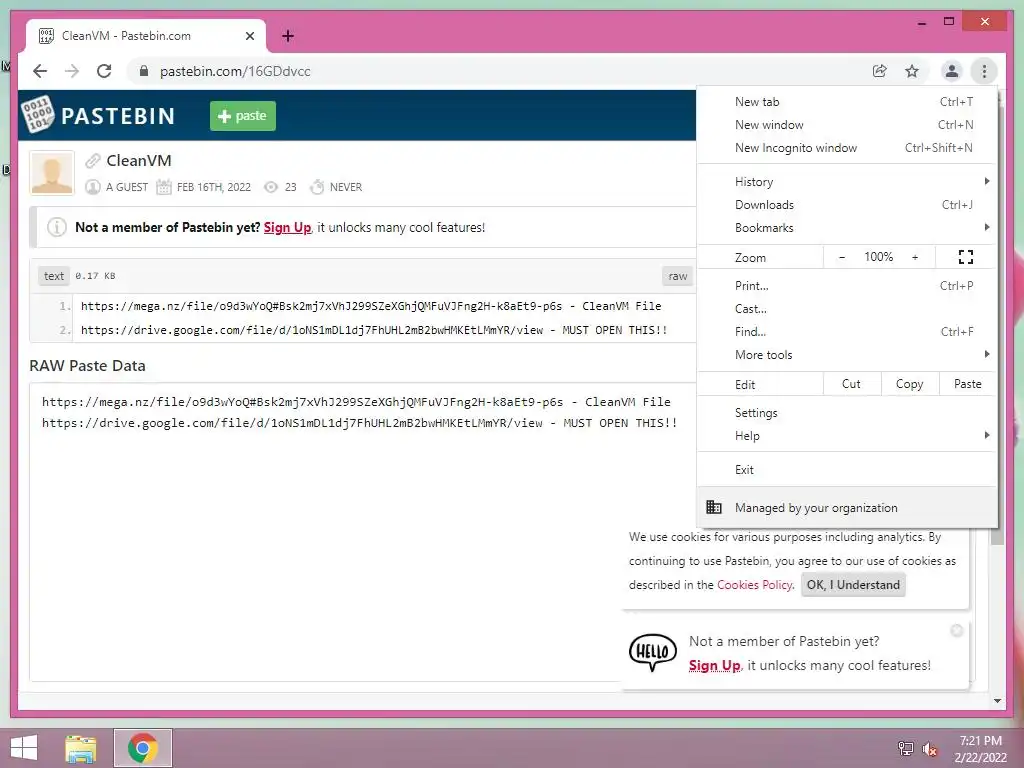Choose Cast... from the menu
The width and height of the screenshot is (1024, 768).
(x=847, y=309)
